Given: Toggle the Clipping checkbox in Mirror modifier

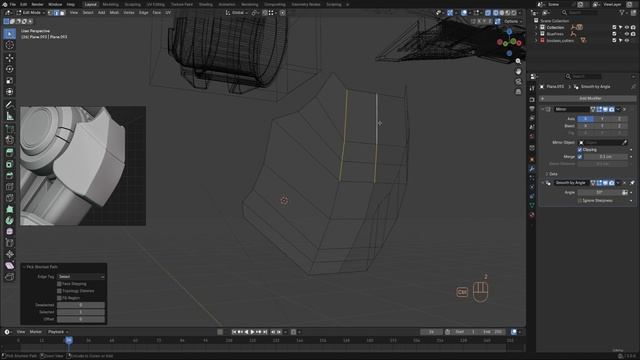Looking at the screenshot, I should [580, 150].
